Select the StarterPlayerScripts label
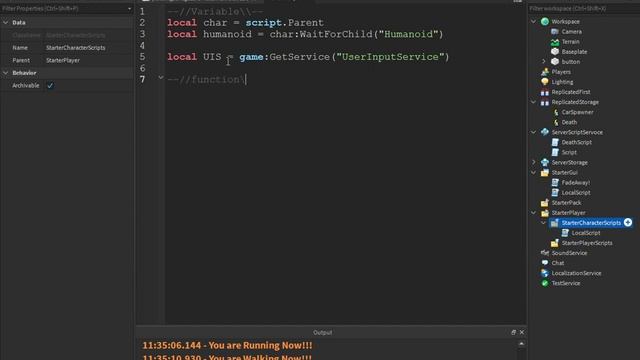 click(x=587, y=243)
